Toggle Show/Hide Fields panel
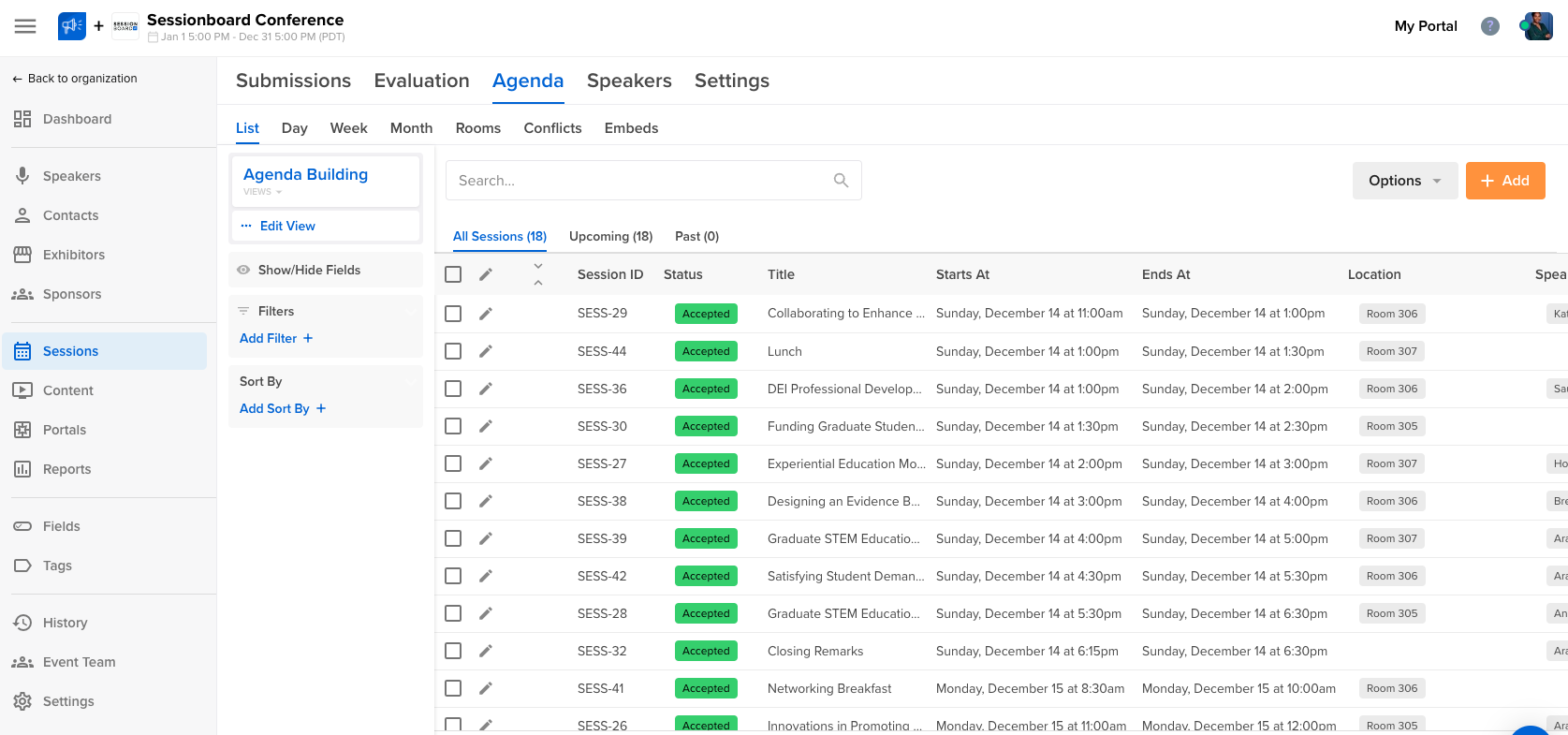Screen dimensions: 1568x735 pos(309,270)
